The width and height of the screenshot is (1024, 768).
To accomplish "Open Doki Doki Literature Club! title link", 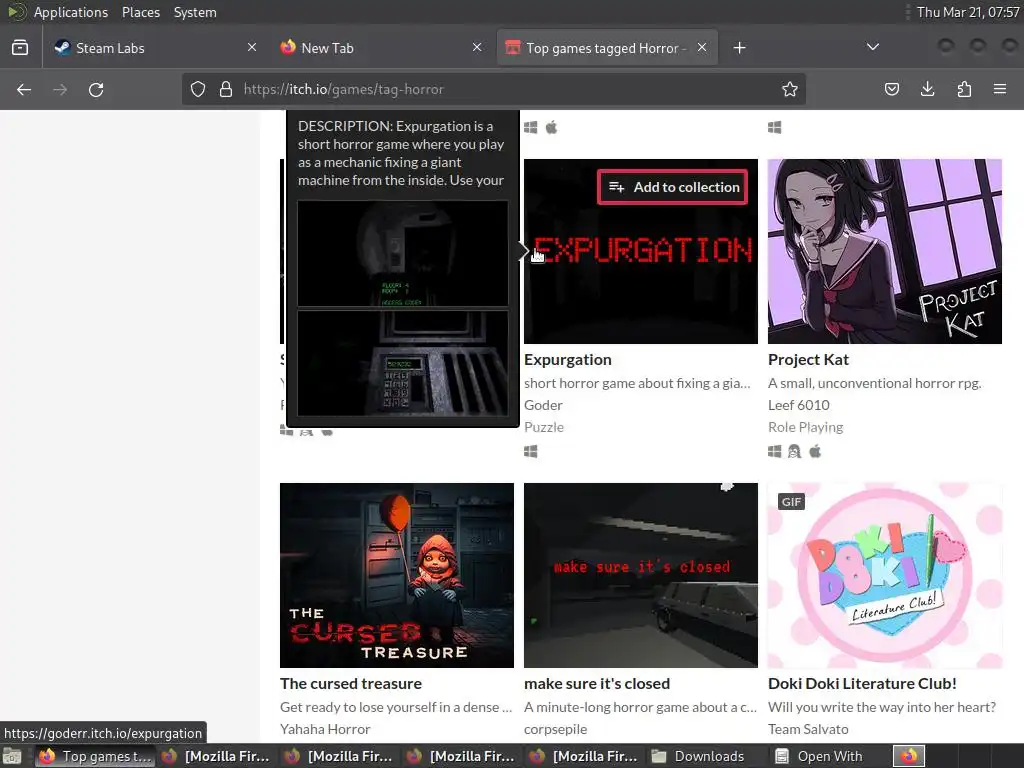I will click(862, 684).
